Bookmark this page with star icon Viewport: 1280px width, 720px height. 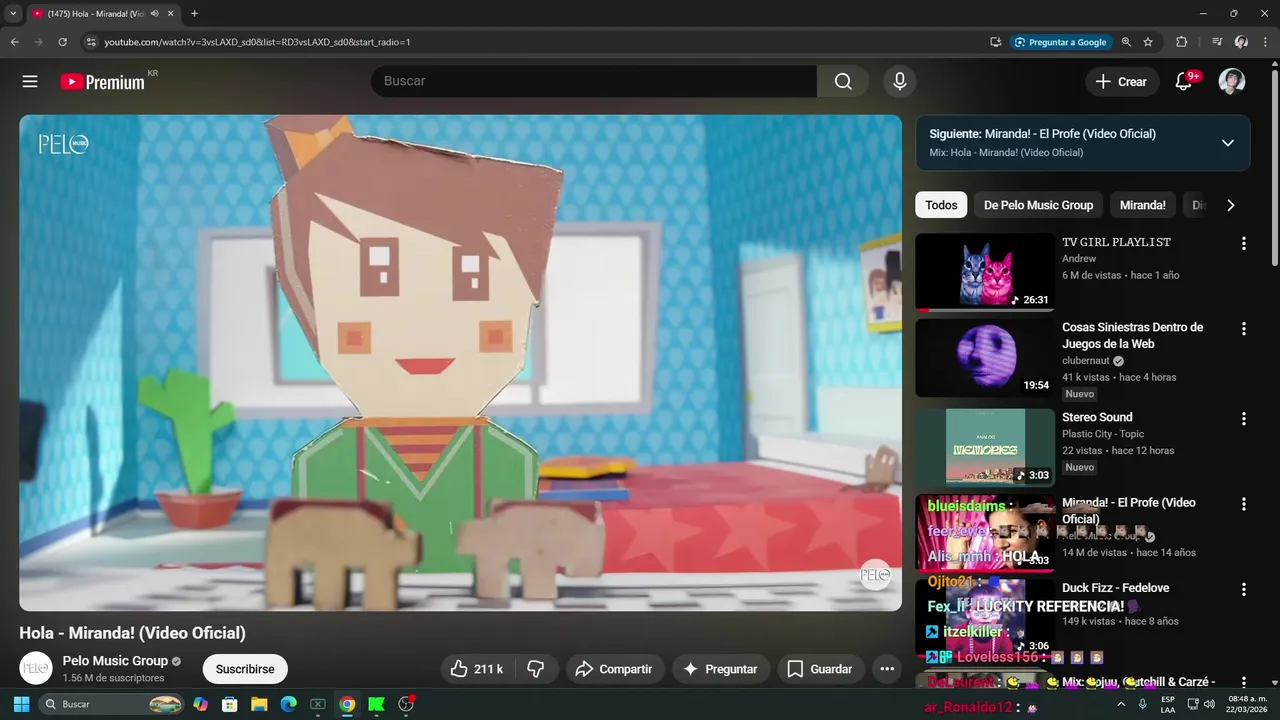point(1148,42)
